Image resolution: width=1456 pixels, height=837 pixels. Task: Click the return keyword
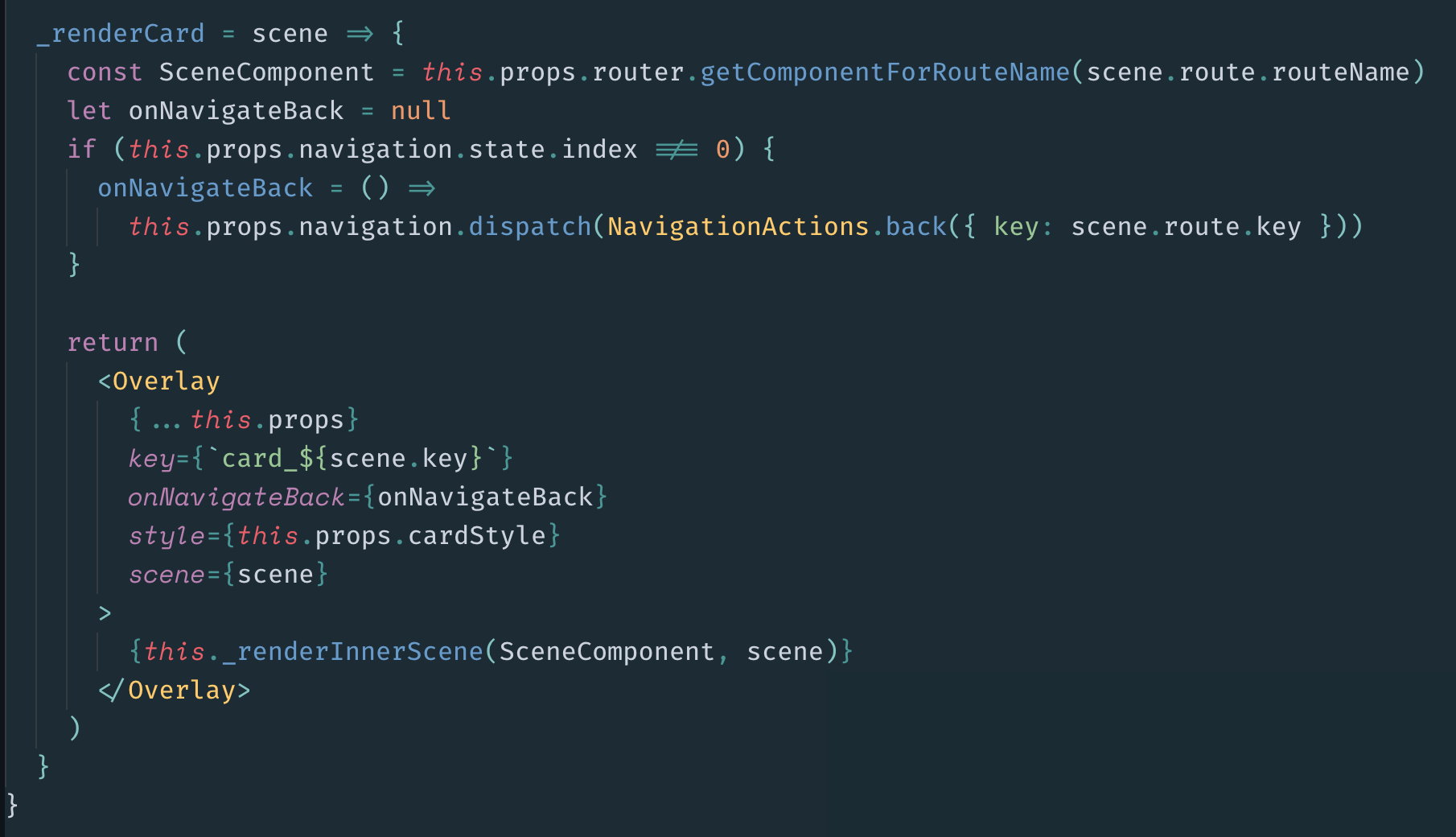[113, 343]
